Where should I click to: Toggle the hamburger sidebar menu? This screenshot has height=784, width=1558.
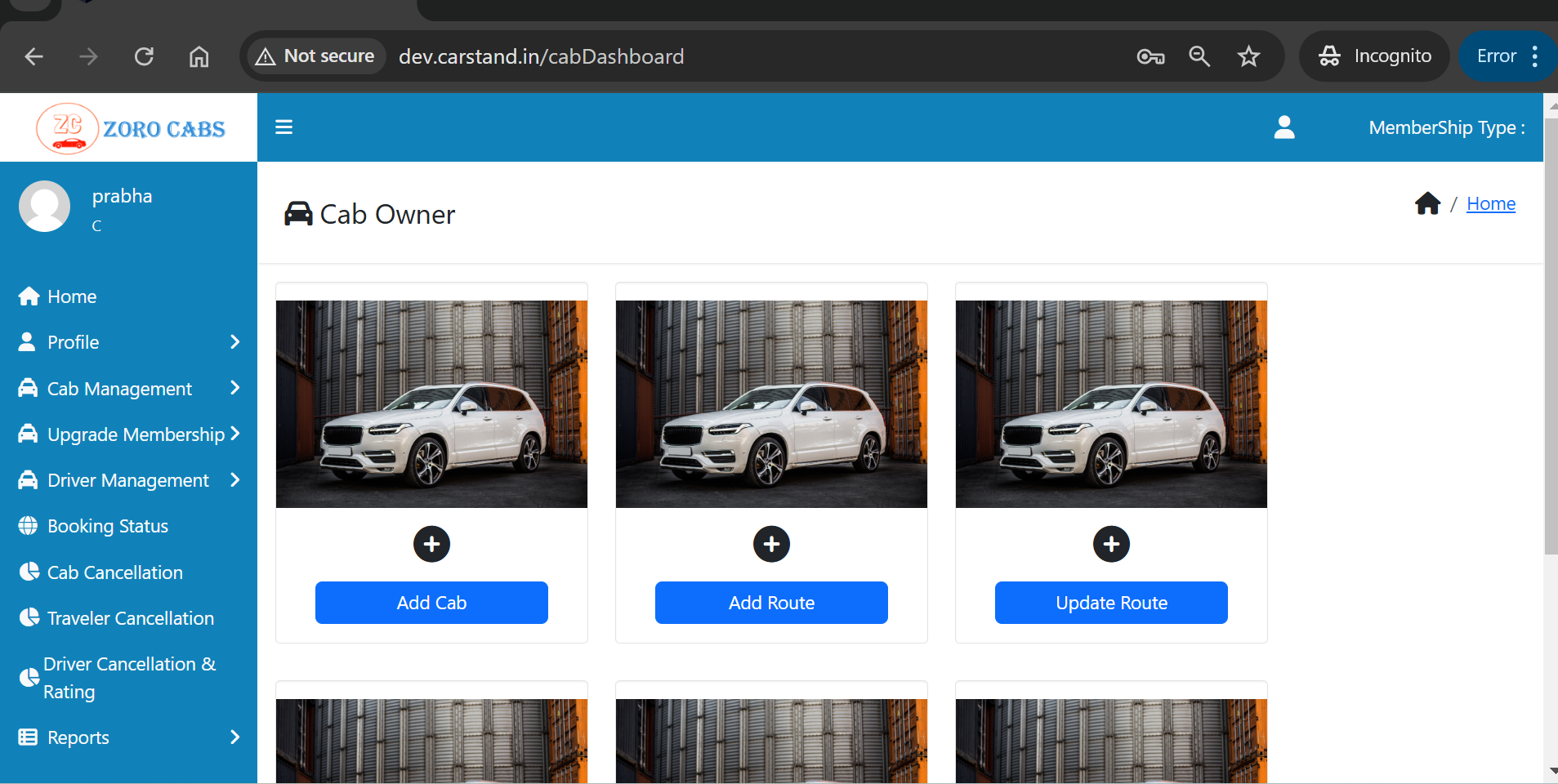(283, 127)
